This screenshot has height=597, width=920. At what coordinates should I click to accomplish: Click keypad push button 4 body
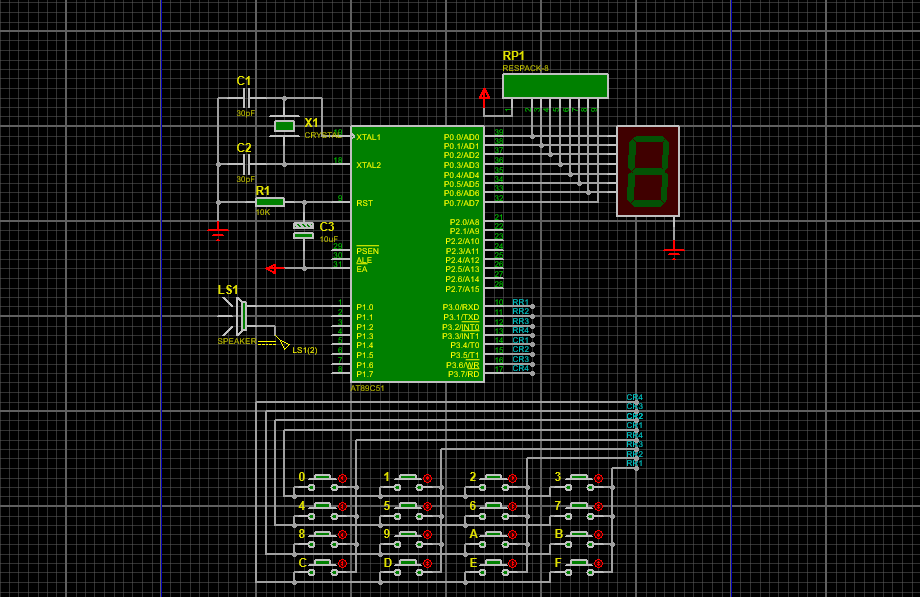323,510
